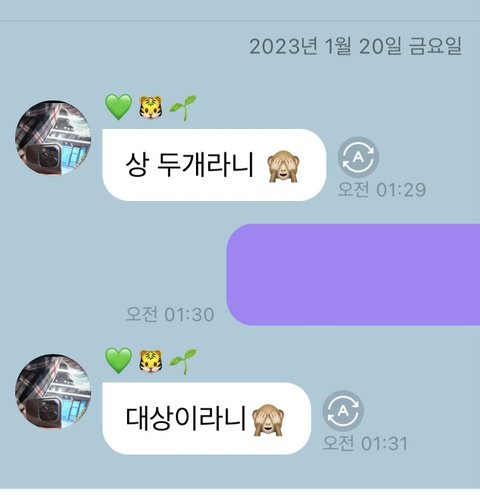
Task: Tap the translate icon beside 상 두개라니
Action: coord(358,157)
